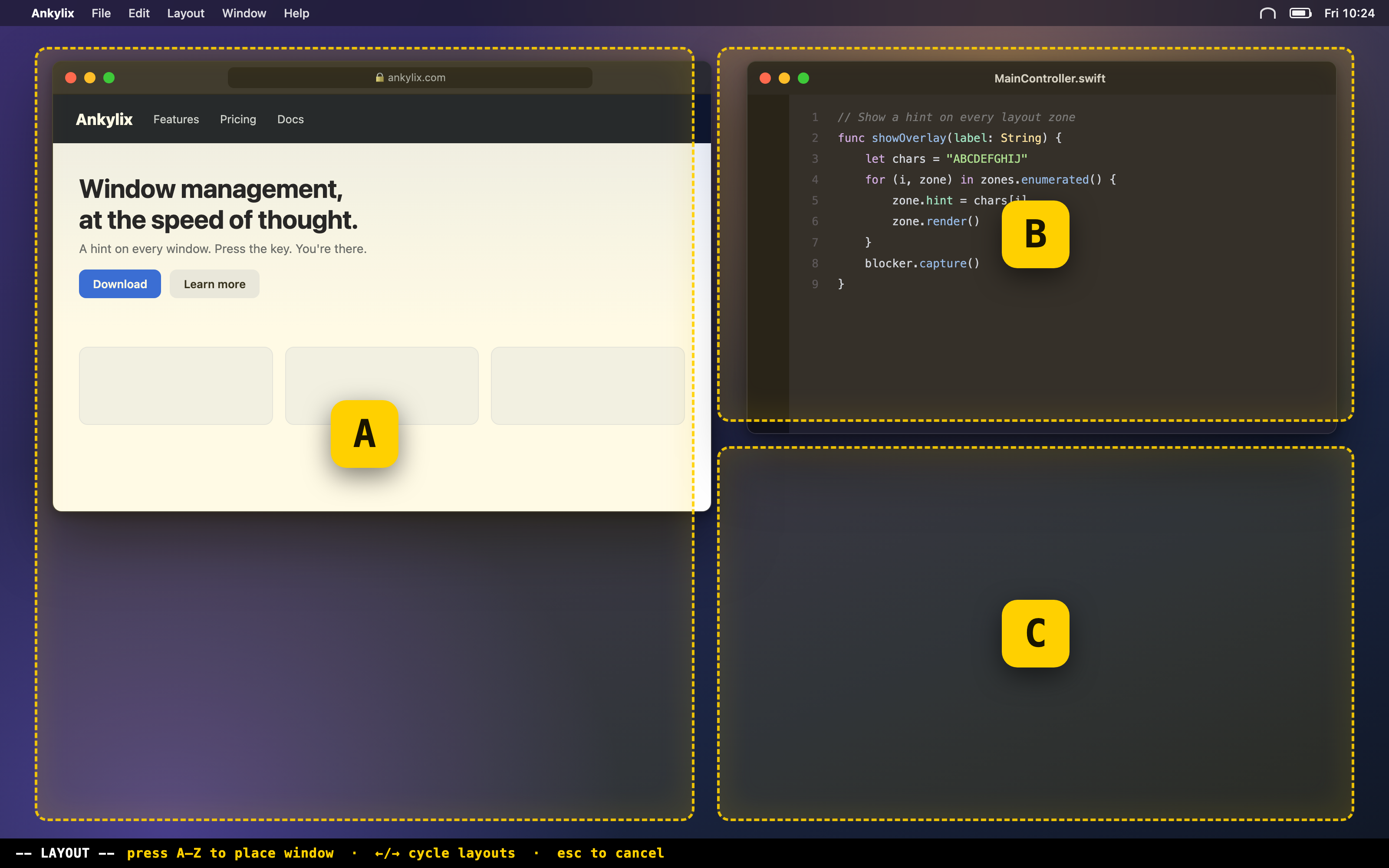The height and width of the screenshot is (868, 1389).
Task: Click the Learn more button
Action: coord(215,284)
